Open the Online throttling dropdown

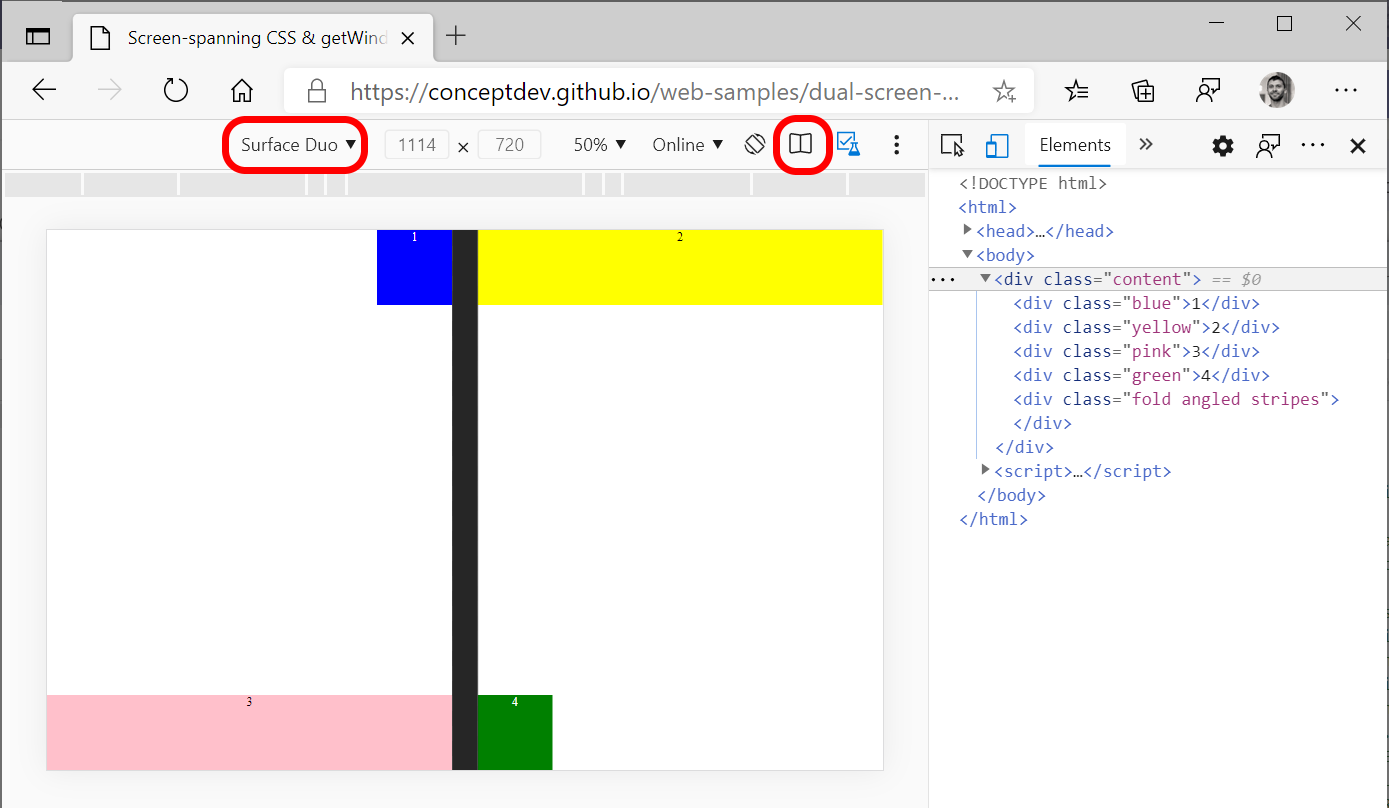tap(687, 145)
